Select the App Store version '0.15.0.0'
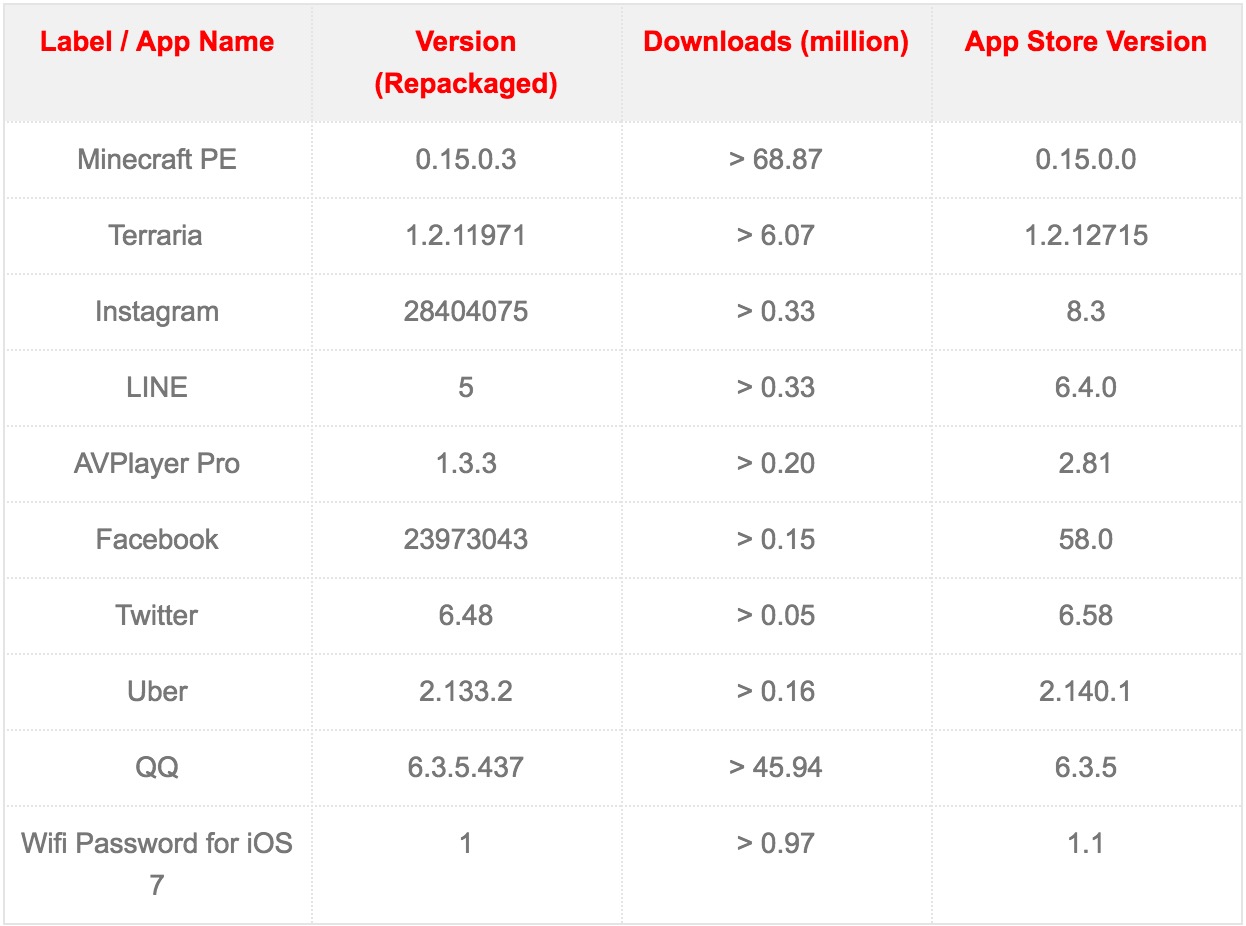 click(x=1086, y=159)
